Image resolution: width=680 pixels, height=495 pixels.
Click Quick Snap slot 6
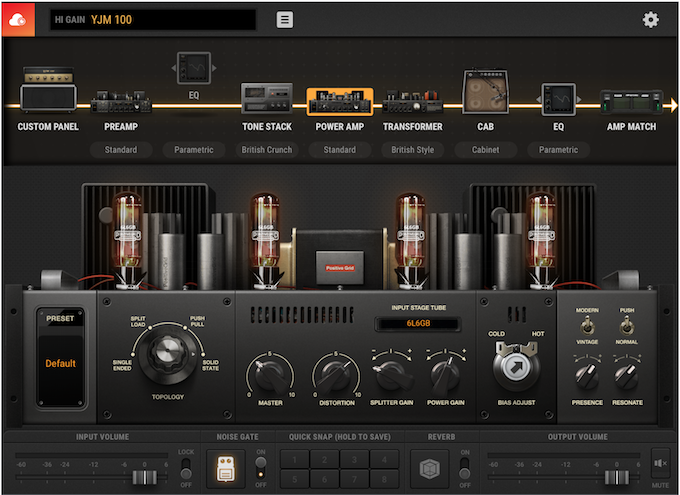pyautogui.click(x=324, y=479)
